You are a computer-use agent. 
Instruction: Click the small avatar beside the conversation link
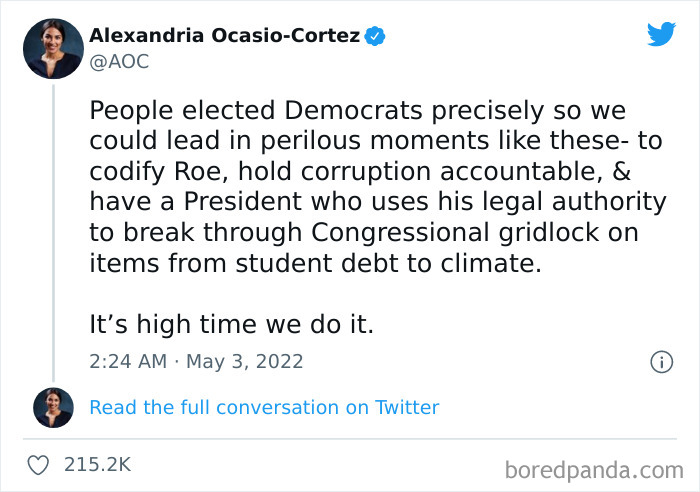54,408
